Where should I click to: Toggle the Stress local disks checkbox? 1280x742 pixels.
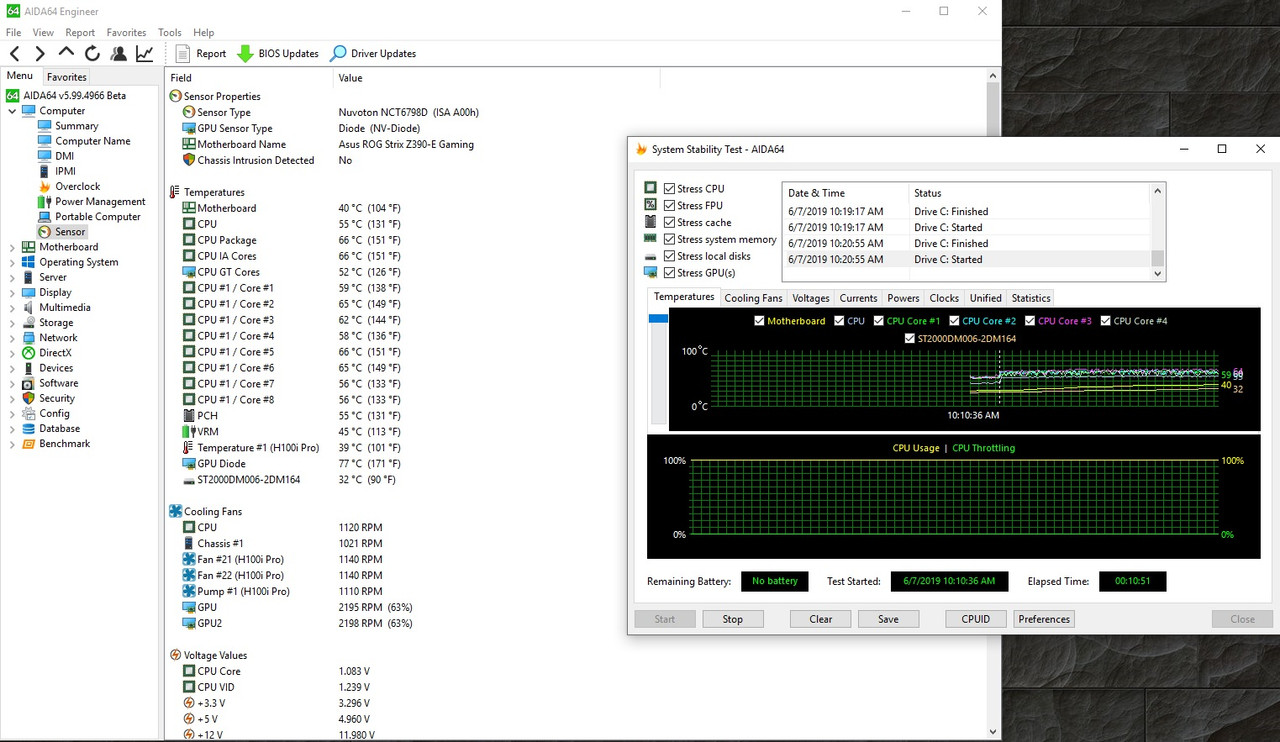pos(669,256)
